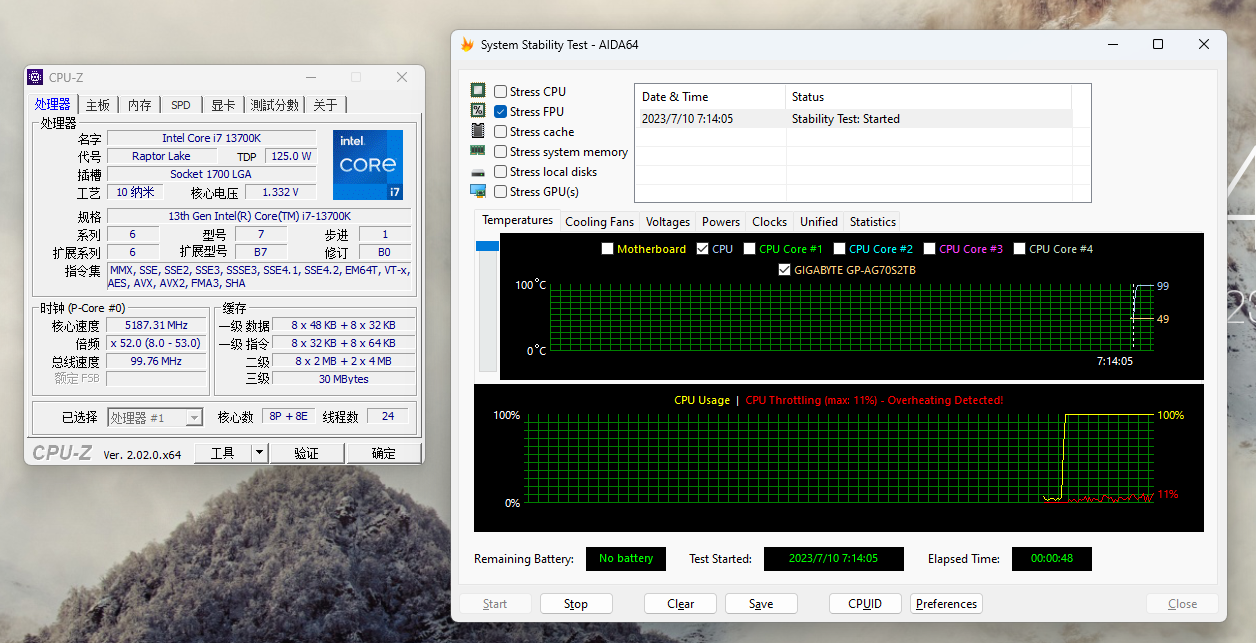Image resolution: width=1256 pixels, height=643 pixels.
Task: Toggle the Motherboard temperature checkbox
Action: coord(607,249)
